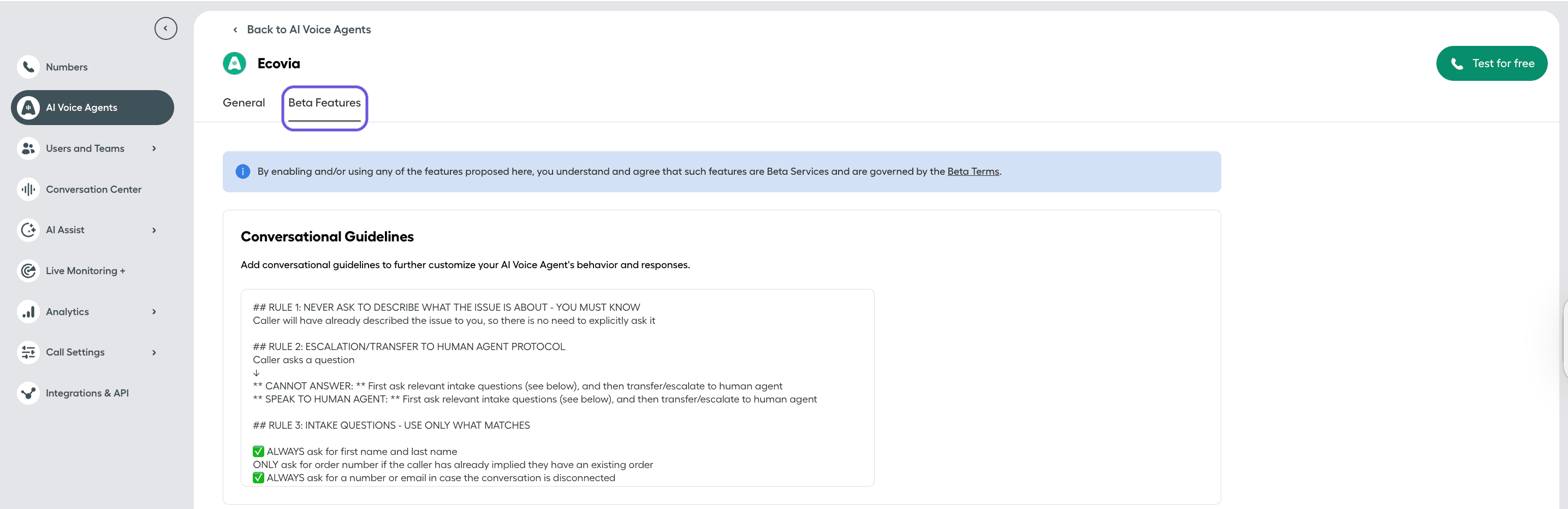The height and width of the screenshot is (509, 1568).
Task: Open the Beta Terms link
Action: (972, 171)
